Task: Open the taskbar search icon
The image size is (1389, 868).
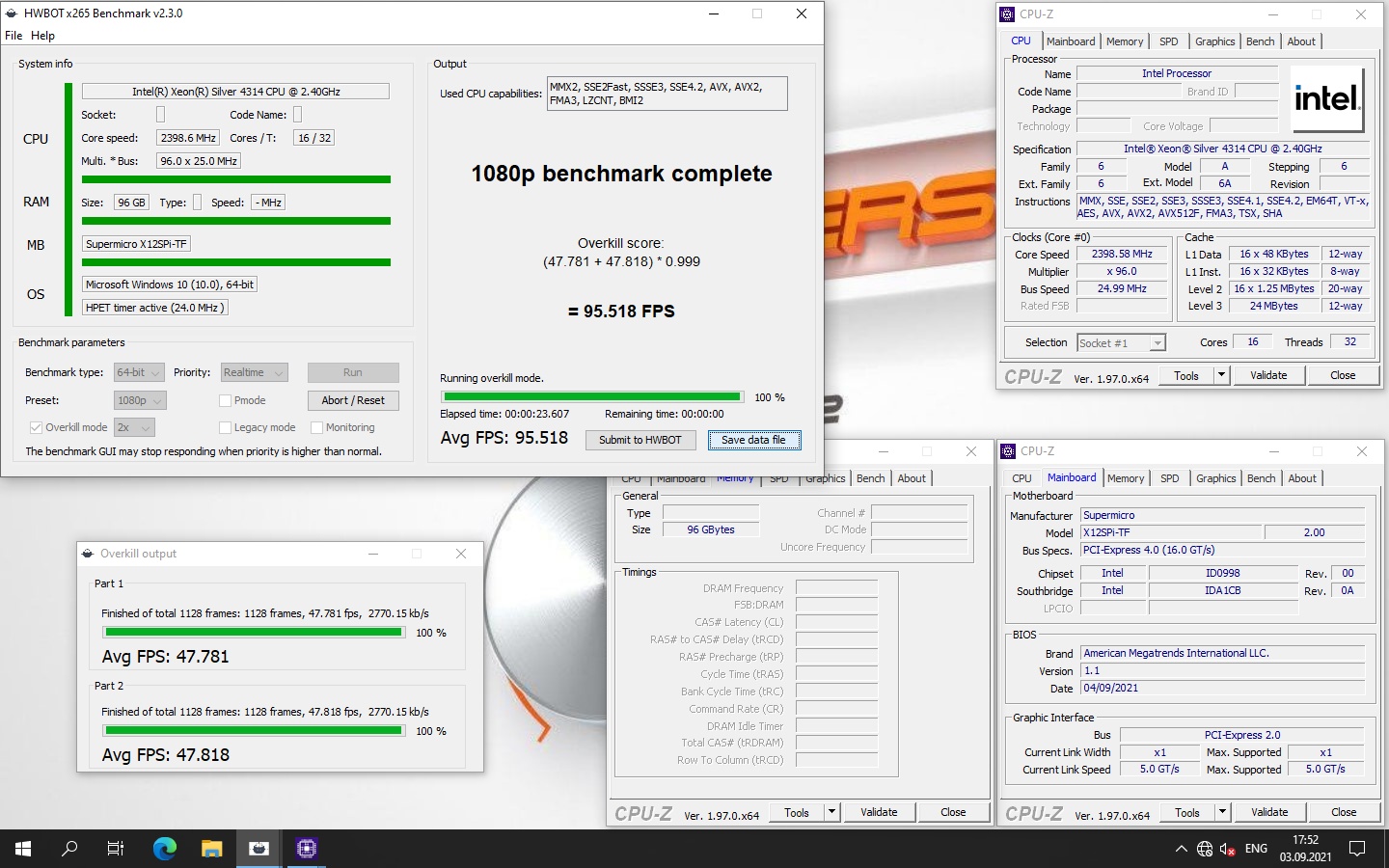Action: 69,849
